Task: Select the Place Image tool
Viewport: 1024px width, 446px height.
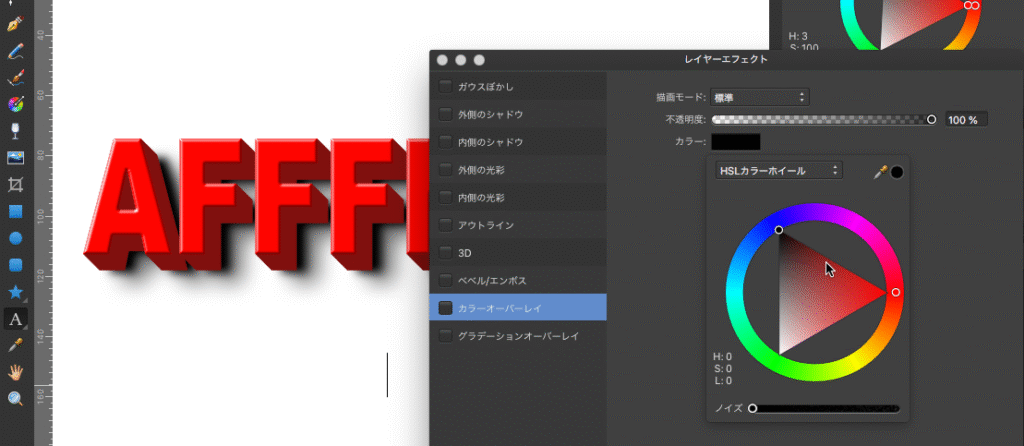Action: click(x=16, y=158)
